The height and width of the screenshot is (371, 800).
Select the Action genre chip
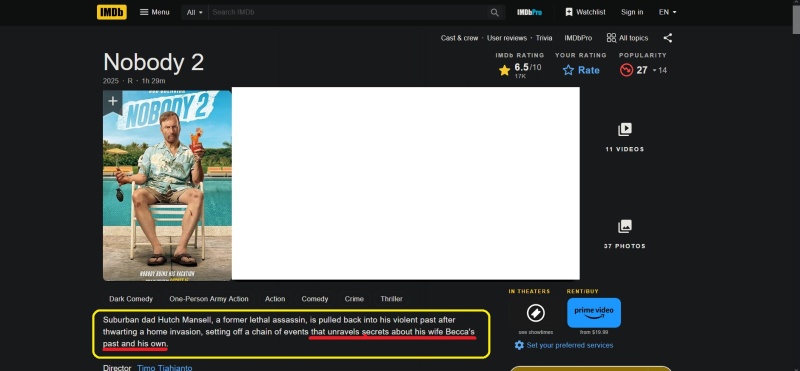coord(275,299)
